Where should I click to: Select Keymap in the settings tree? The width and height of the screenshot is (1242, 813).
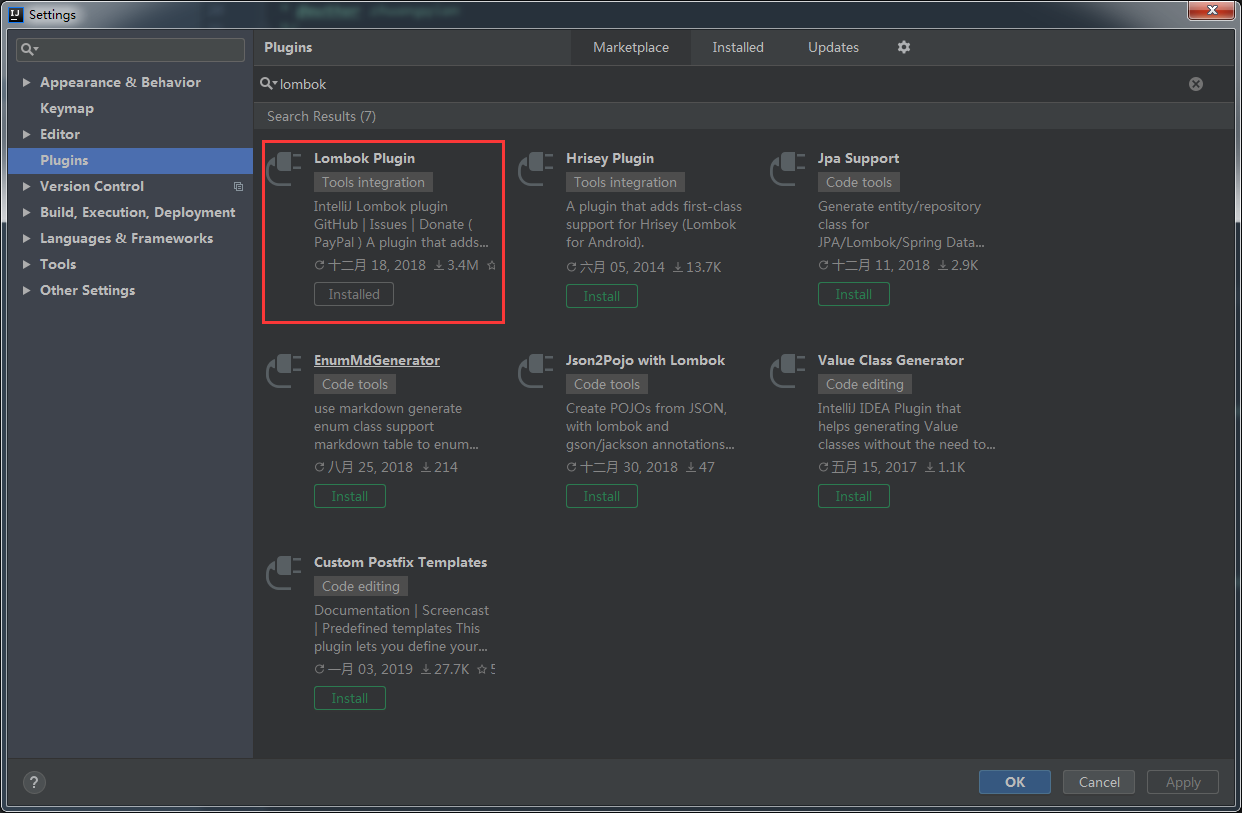[x=67, y=108]
